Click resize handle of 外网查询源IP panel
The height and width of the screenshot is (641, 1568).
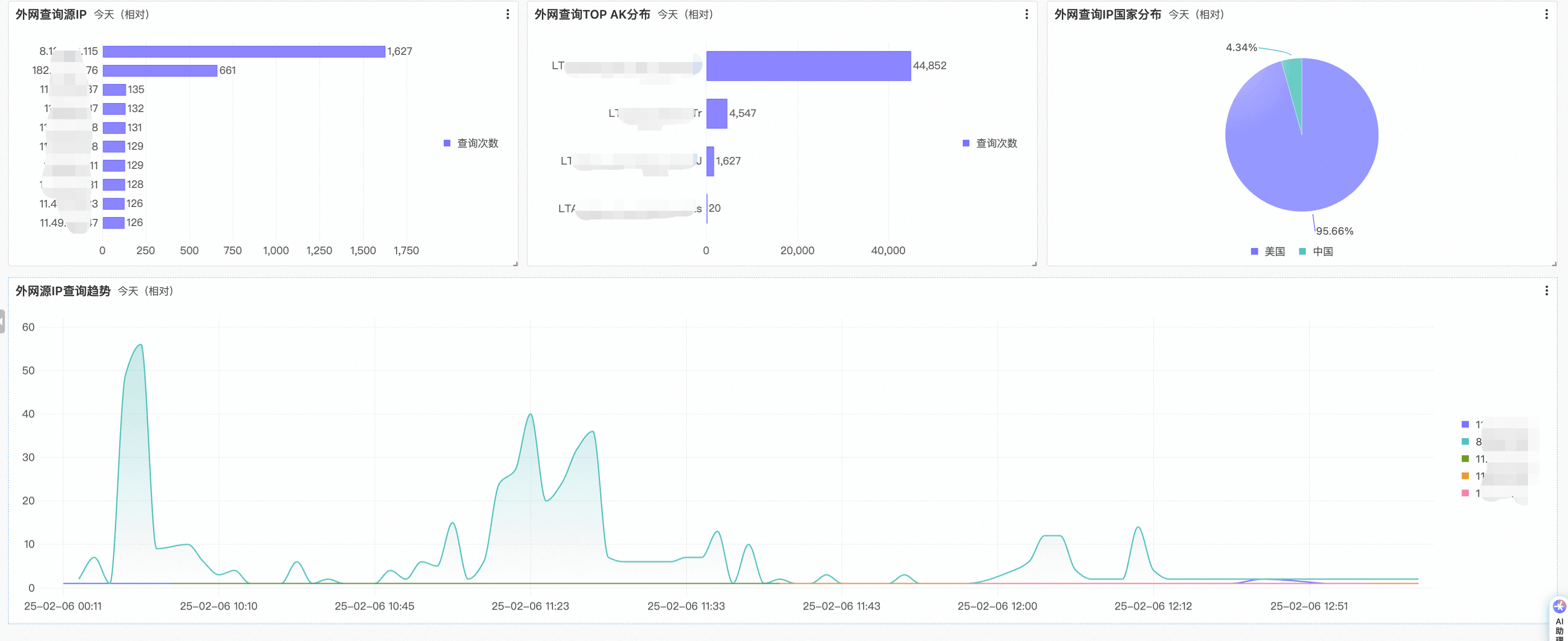(515, 263)
